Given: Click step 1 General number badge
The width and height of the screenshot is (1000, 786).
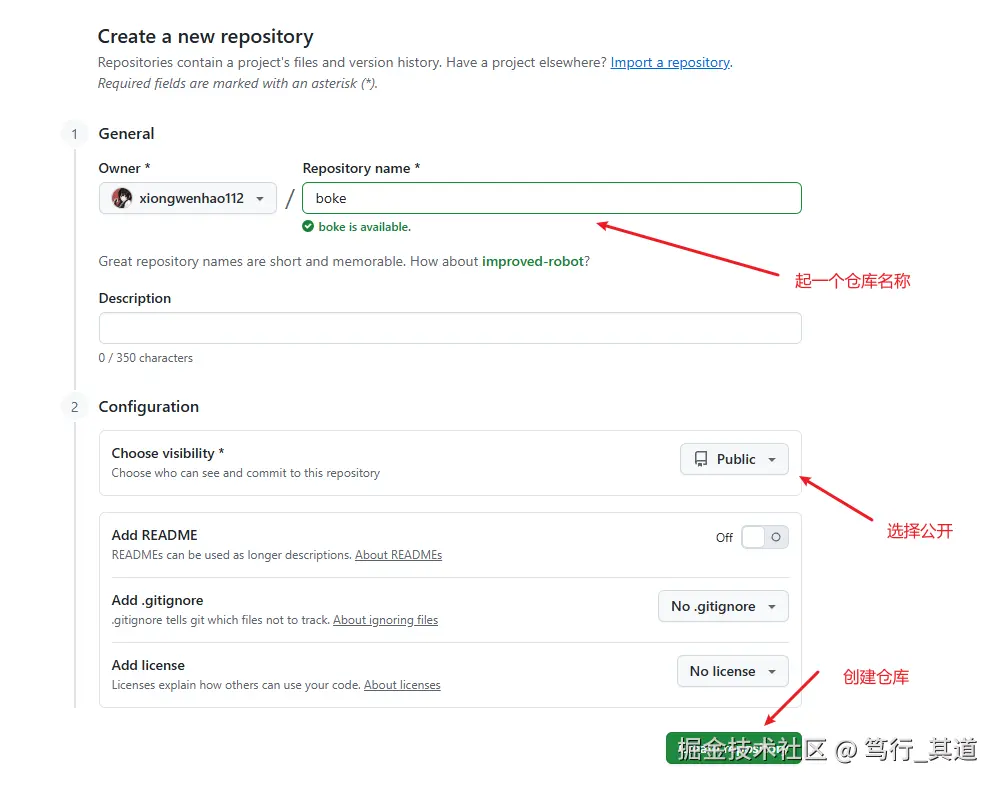Looking at the screenshot, I should coord(74,134).
